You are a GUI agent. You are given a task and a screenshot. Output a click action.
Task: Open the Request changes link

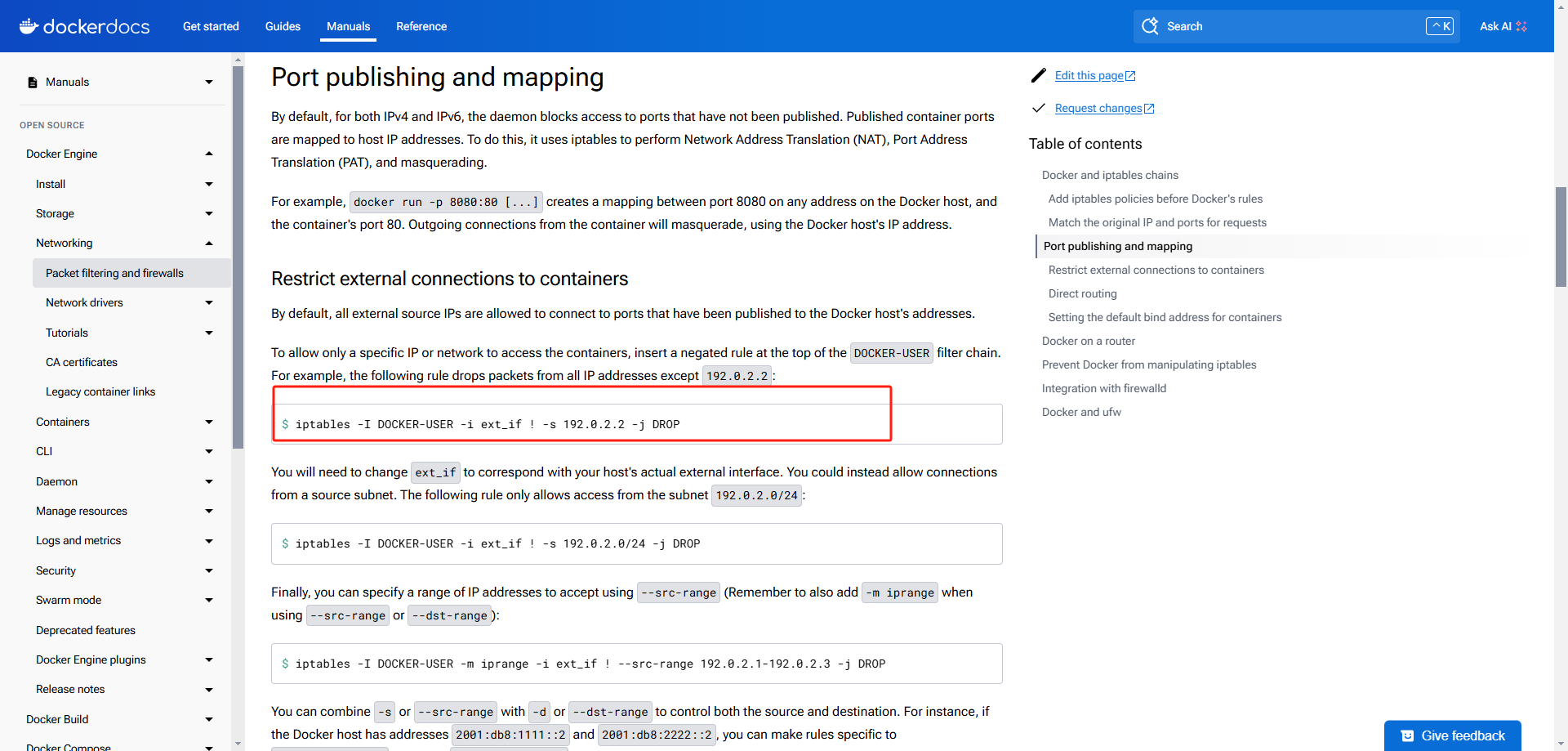pyautogui.click(x=1098, y=108)
